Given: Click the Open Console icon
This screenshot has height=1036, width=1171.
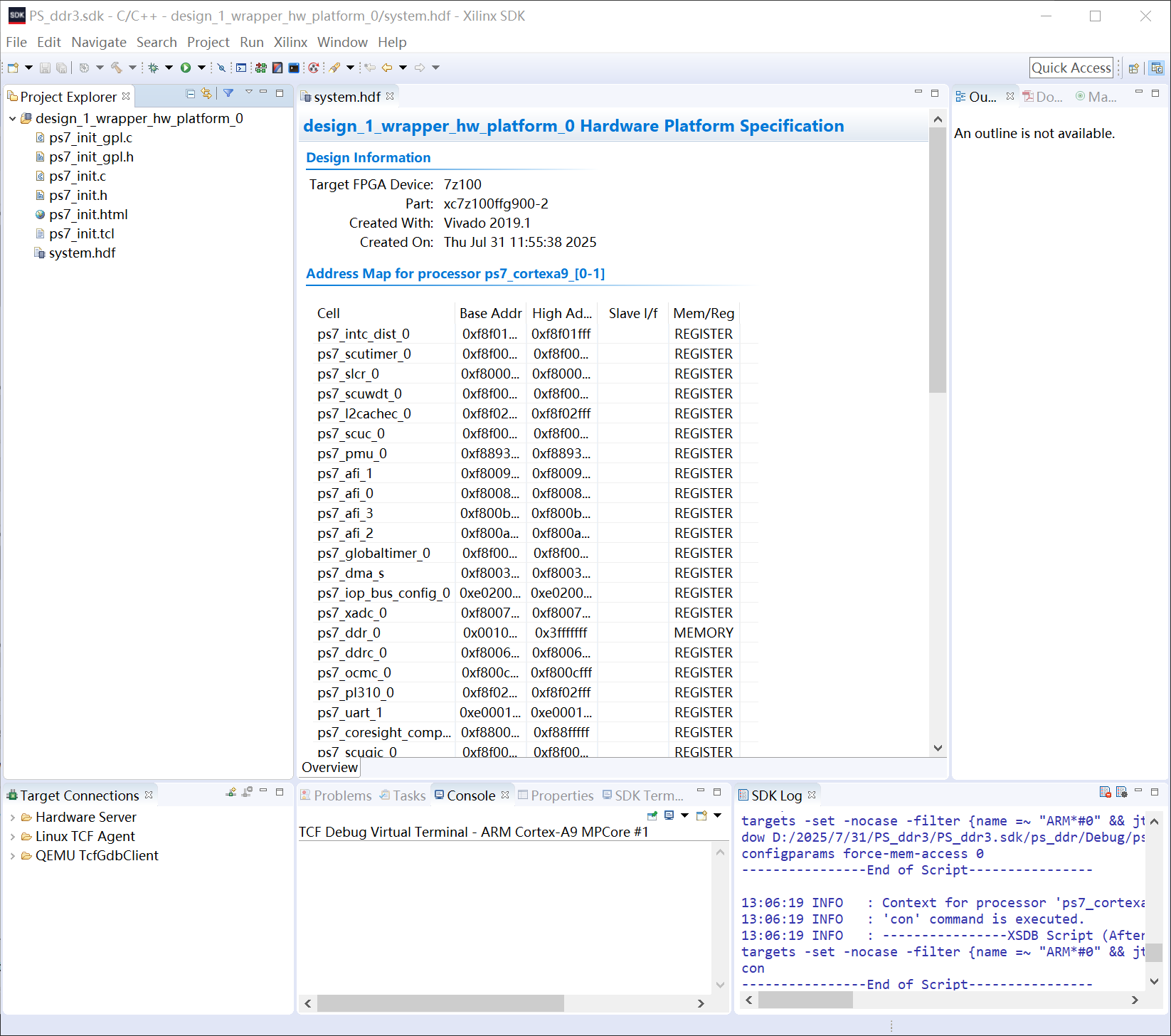Looking at the screenshot, I should point(701,815).
